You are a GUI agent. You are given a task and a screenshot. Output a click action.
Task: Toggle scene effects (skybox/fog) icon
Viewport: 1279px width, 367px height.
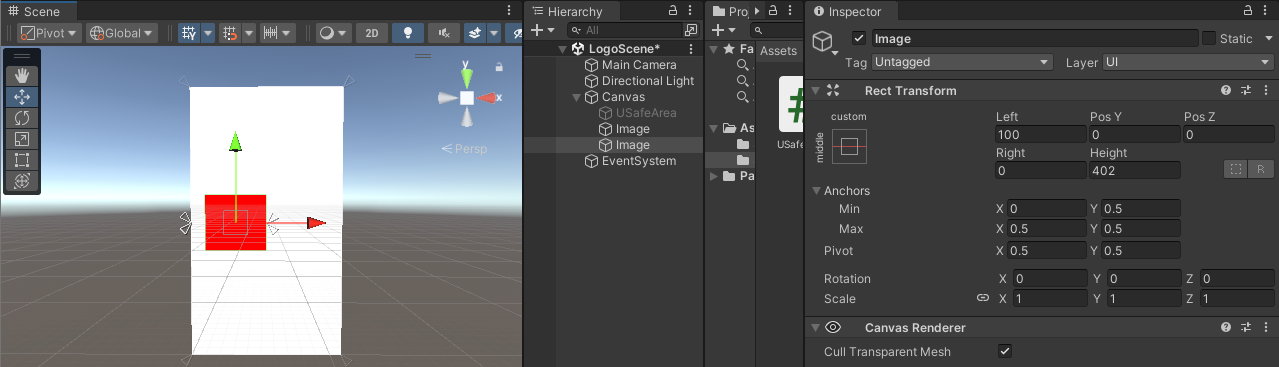click(475, 33)
